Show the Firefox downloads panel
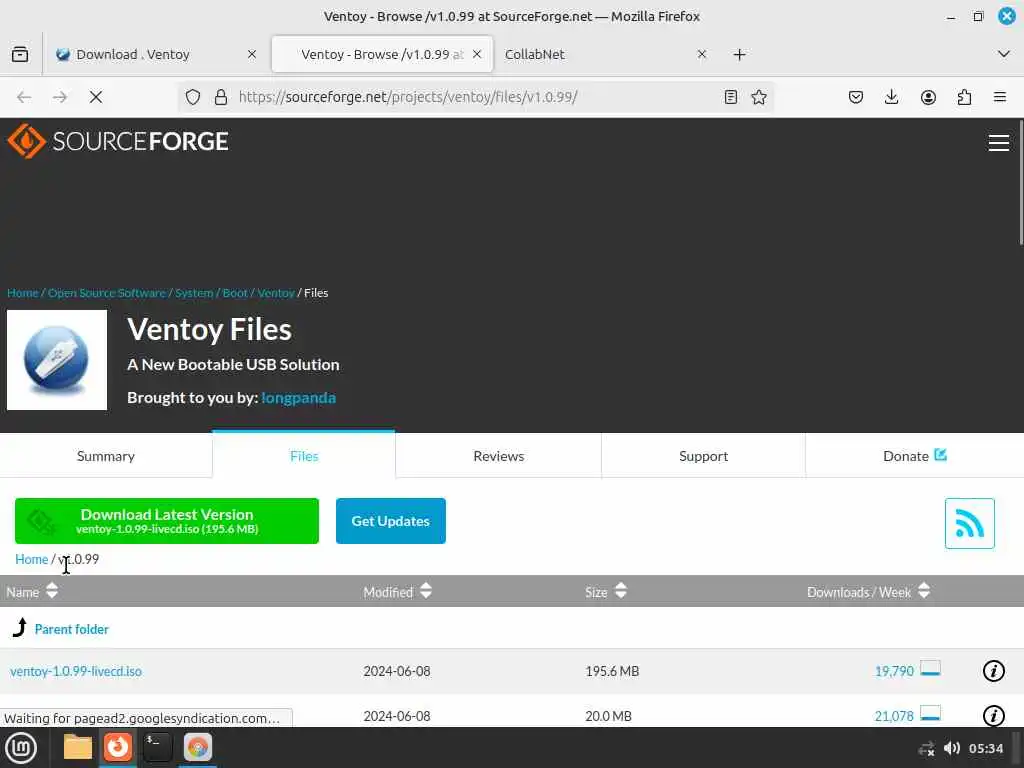Viewport: 1024px width, 768px height. 891,97
